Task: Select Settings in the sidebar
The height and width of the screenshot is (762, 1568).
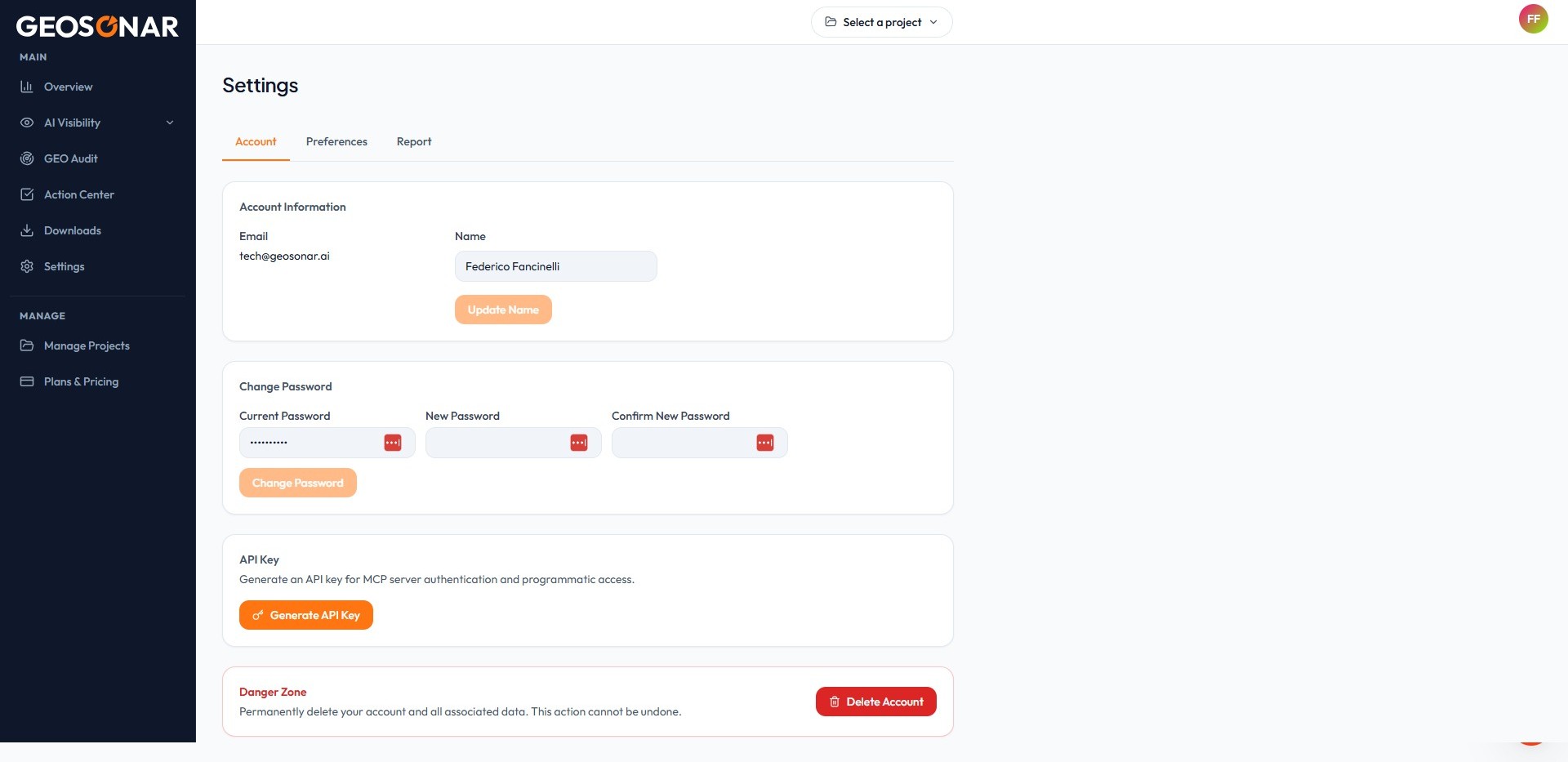Action: (98, 266)
